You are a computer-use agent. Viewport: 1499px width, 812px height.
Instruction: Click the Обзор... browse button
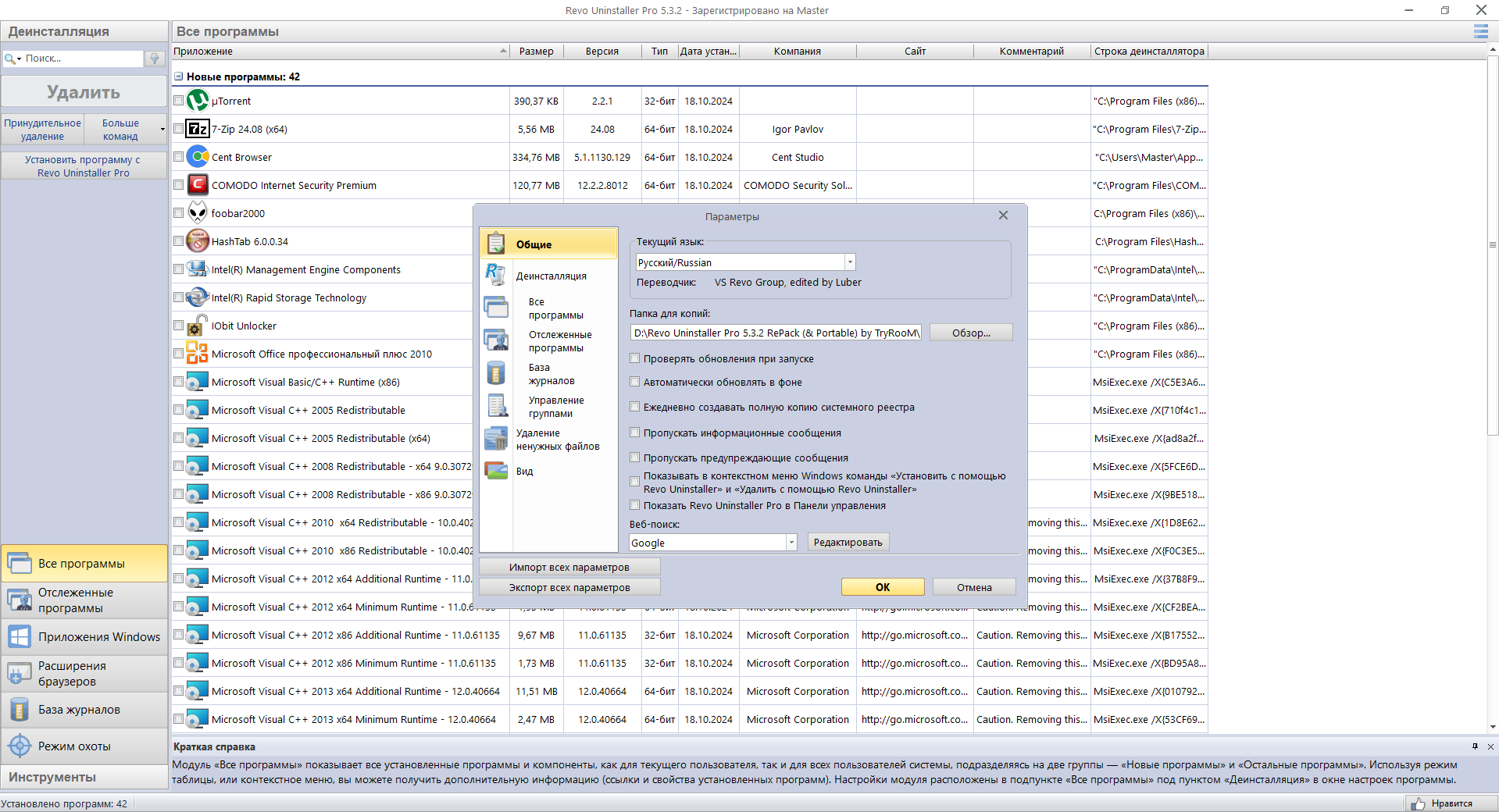971,333
